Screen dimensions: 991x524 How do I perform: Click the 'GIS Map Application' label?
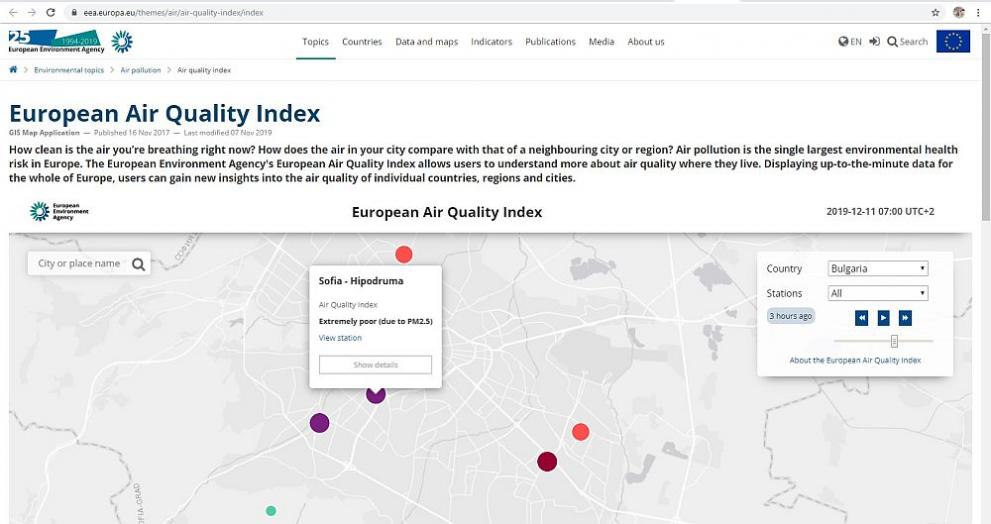click(x=44, y=133)
